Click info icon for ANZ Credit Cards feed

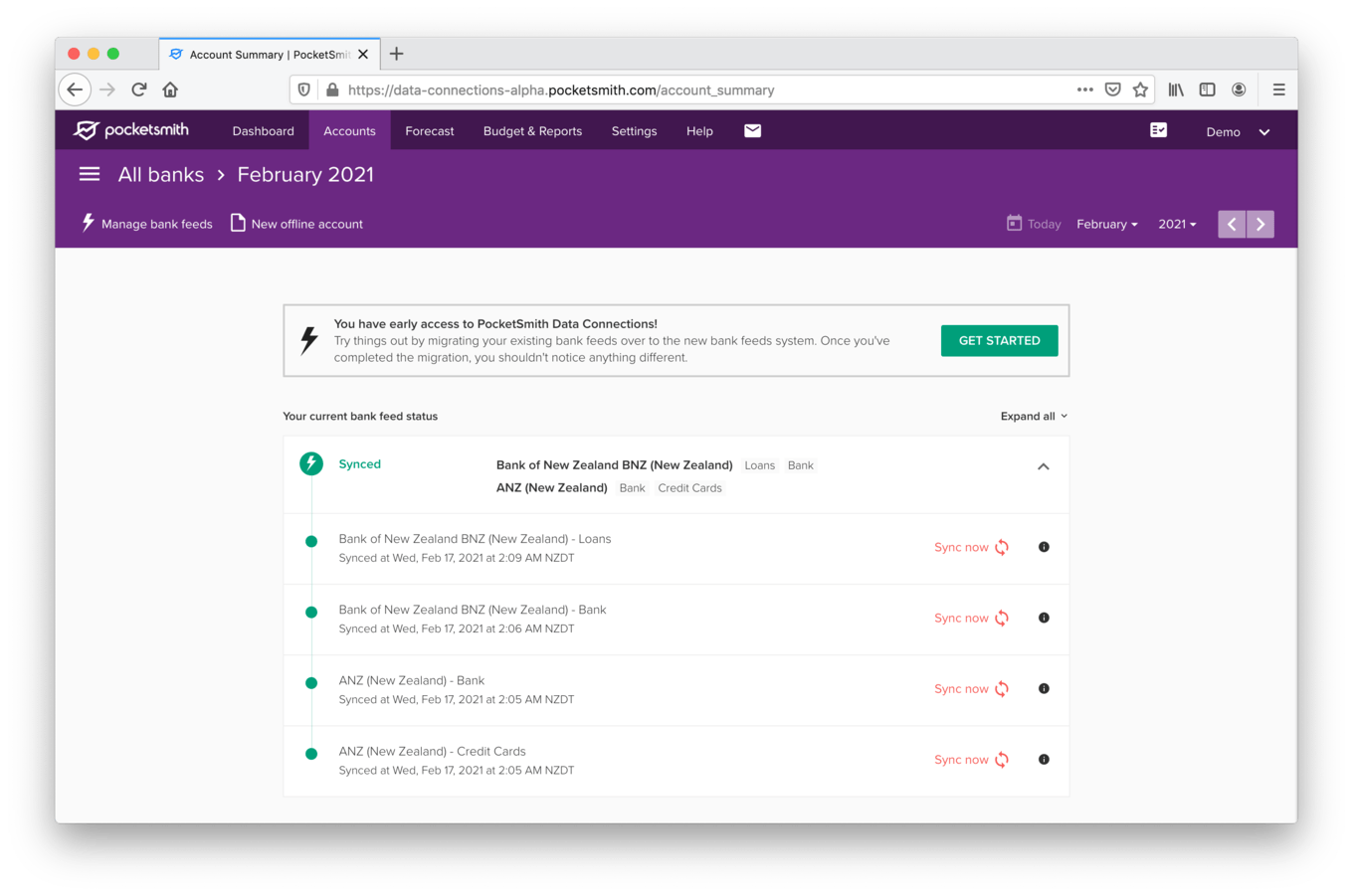tap(1044, 760)
